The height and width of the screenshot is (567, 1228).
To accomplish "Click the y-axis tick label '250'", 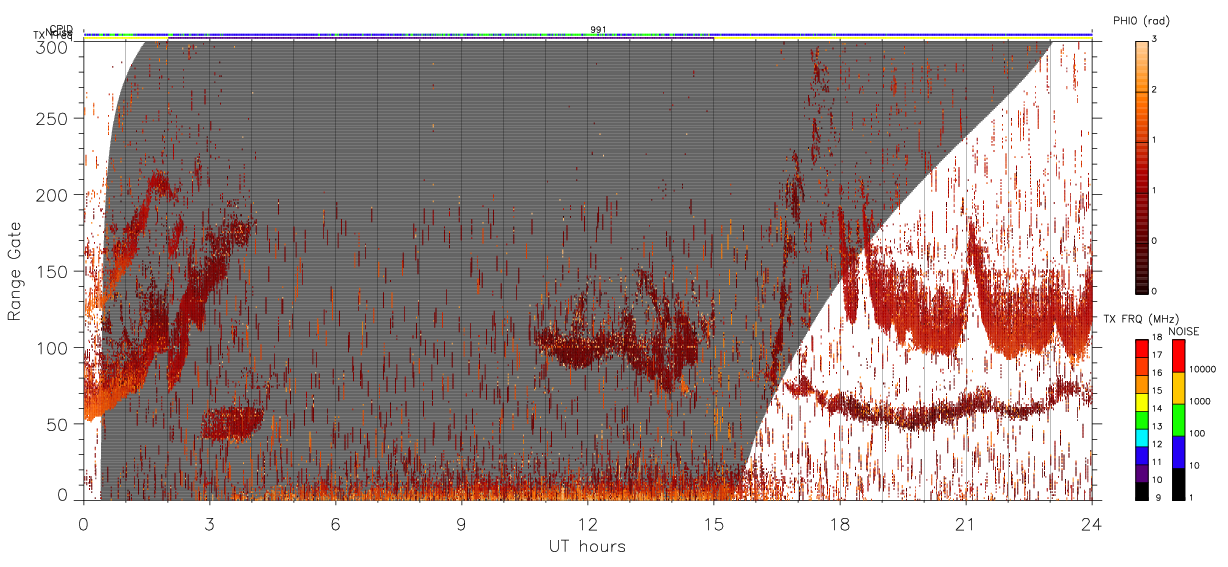I will (x=53, y=119).
